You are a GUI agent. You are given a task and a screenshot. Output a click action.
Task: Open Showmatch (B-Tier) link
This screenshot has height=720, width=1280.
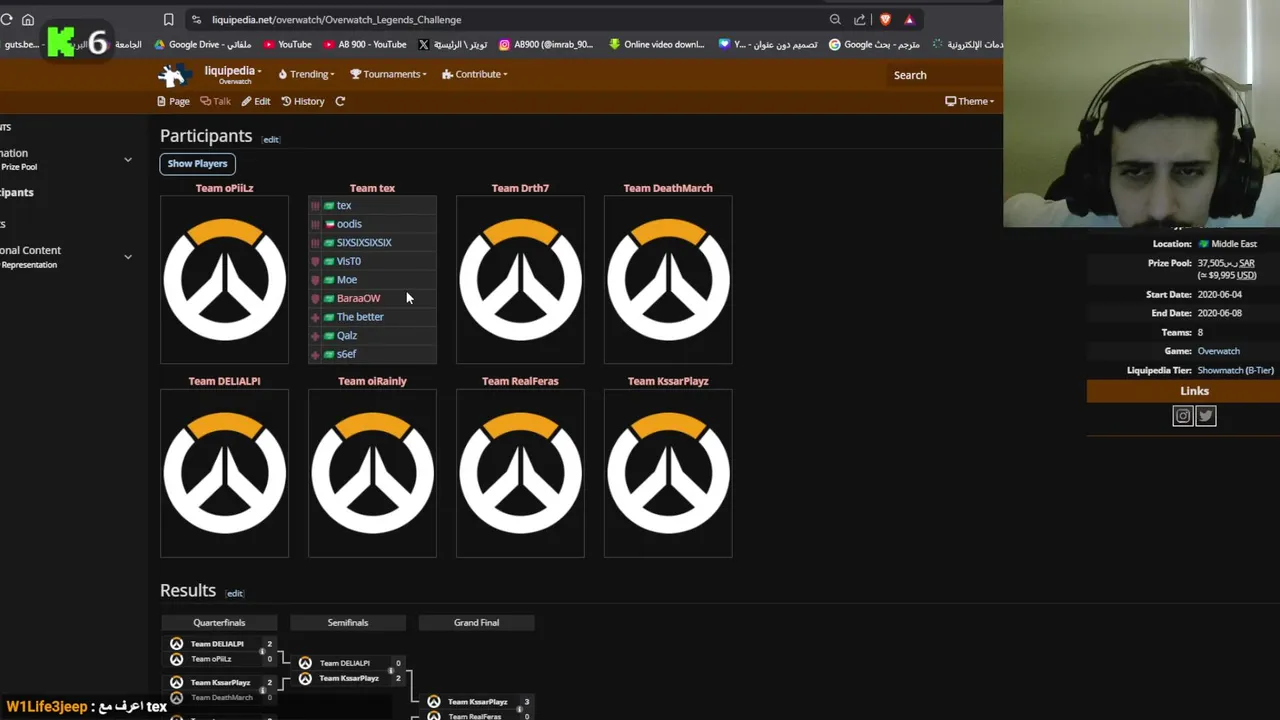pos(1235,370)
